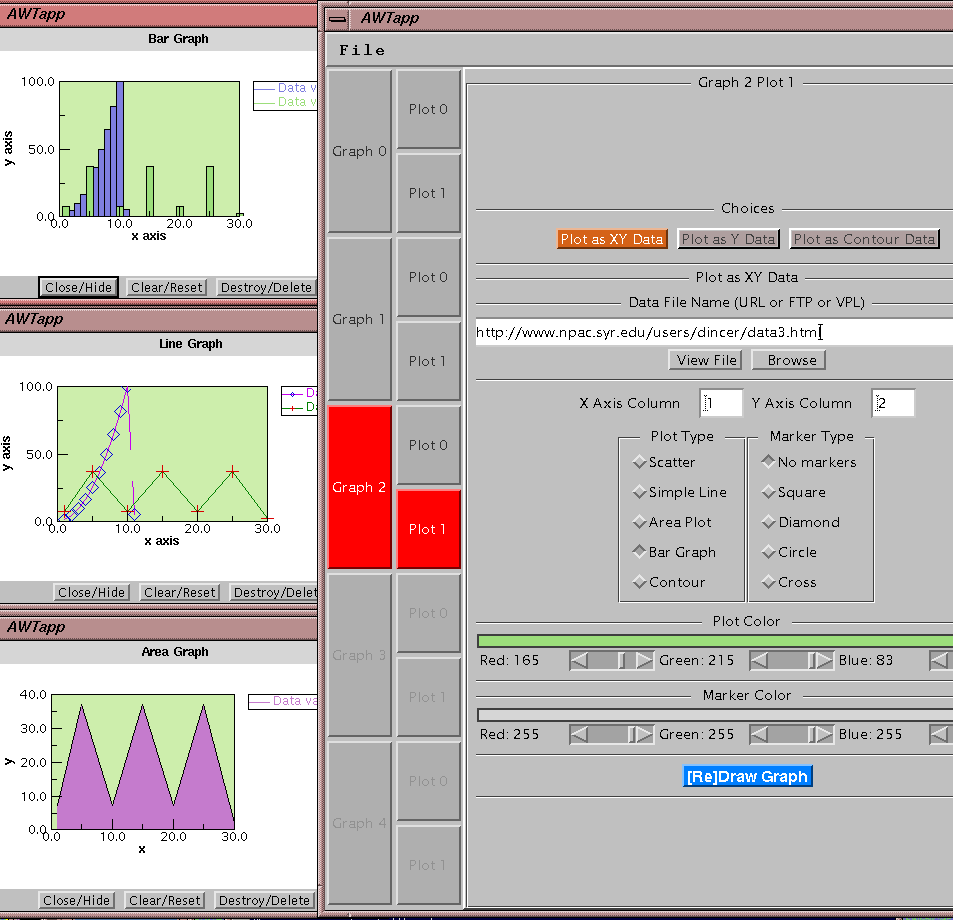Click Destroy/Delete in Line Graph window
Screen dimensions: 953x920
coord(274,592)
